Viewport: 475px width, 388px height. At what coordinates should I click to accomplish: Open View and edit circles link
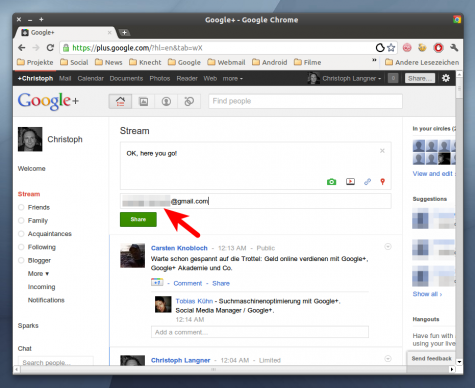point(434,174)
